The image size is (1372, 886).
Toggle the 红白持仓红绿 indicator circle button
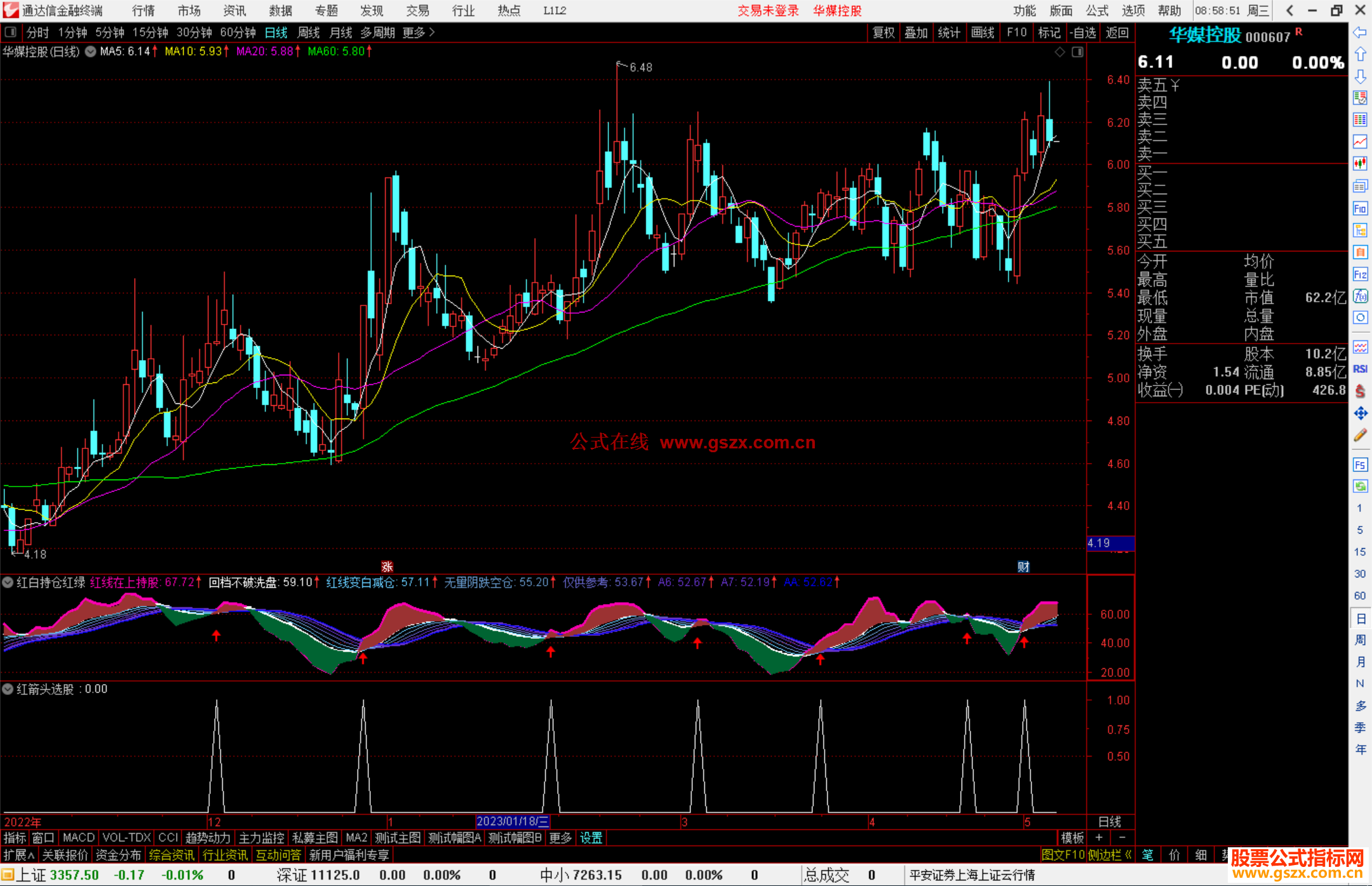click(8, 582)
